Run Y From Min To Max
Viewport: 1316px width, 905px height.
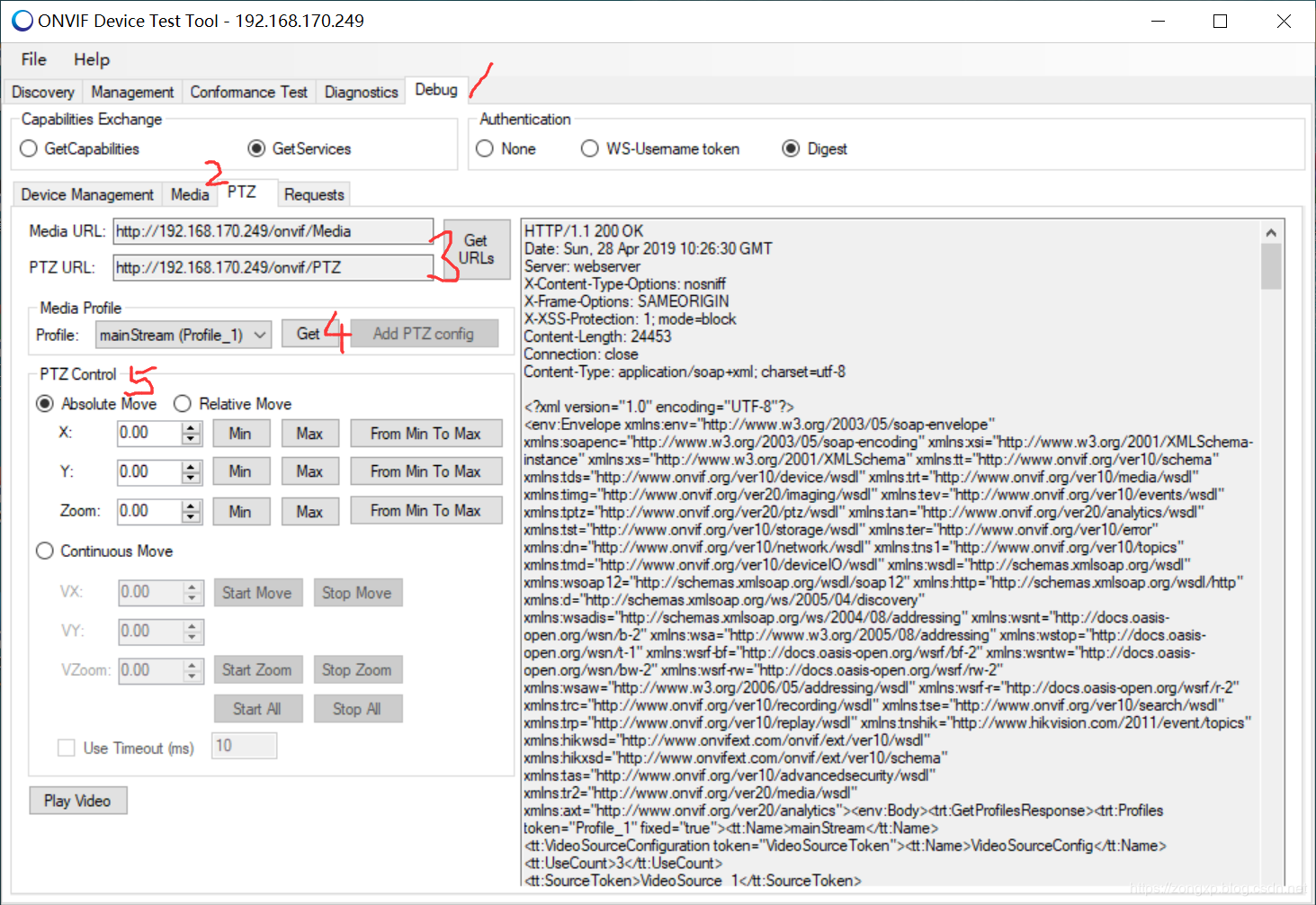coord(425,471)
